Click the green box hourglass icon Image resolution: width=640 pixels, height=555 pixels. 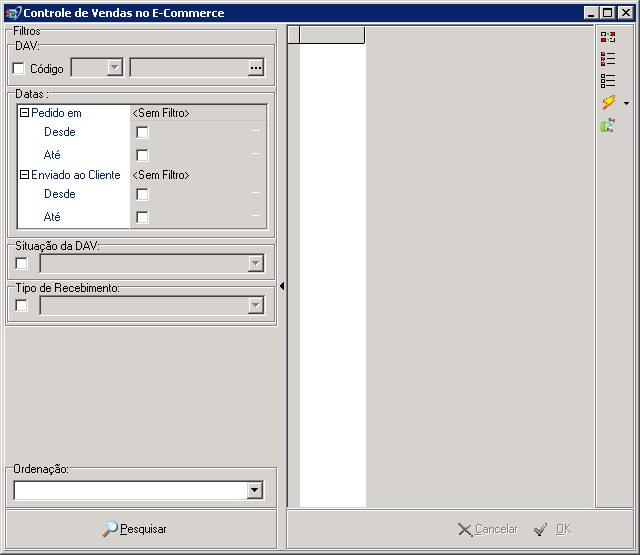(608, 125)
